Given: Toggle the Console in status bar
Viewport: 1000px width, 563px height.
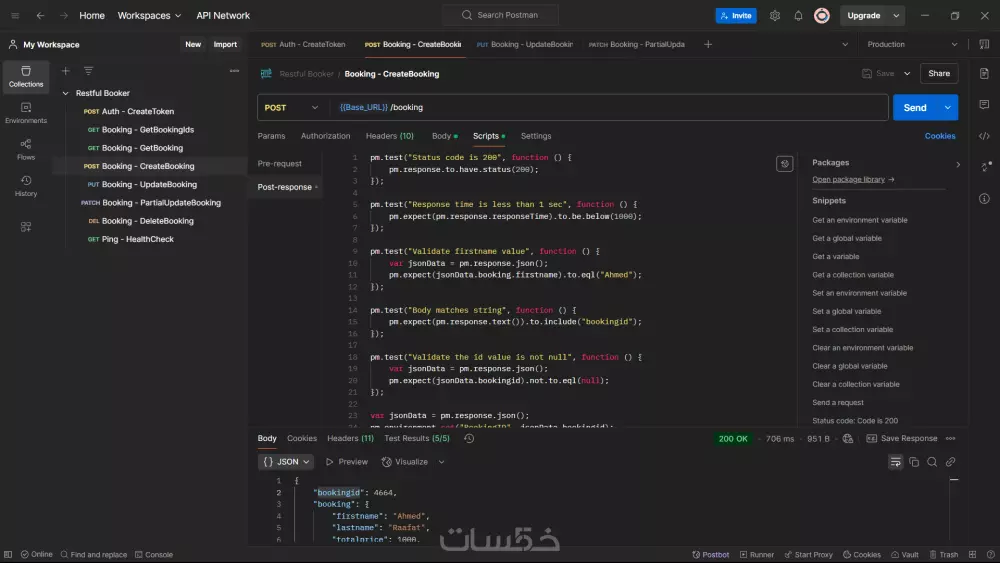Looking at the screenshot, I should 153,554.
